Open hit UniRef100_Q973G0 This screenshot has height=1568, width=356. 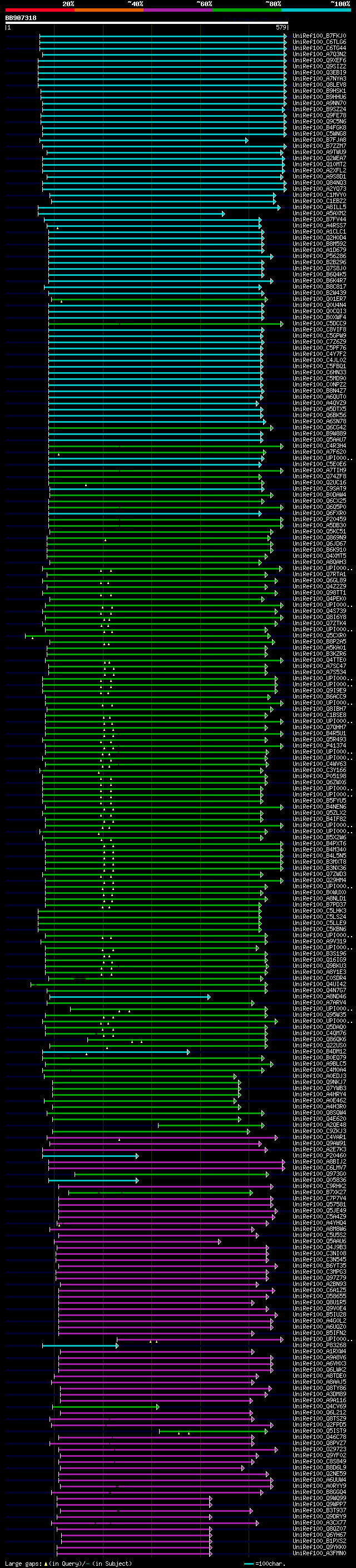coord(319,1174)
